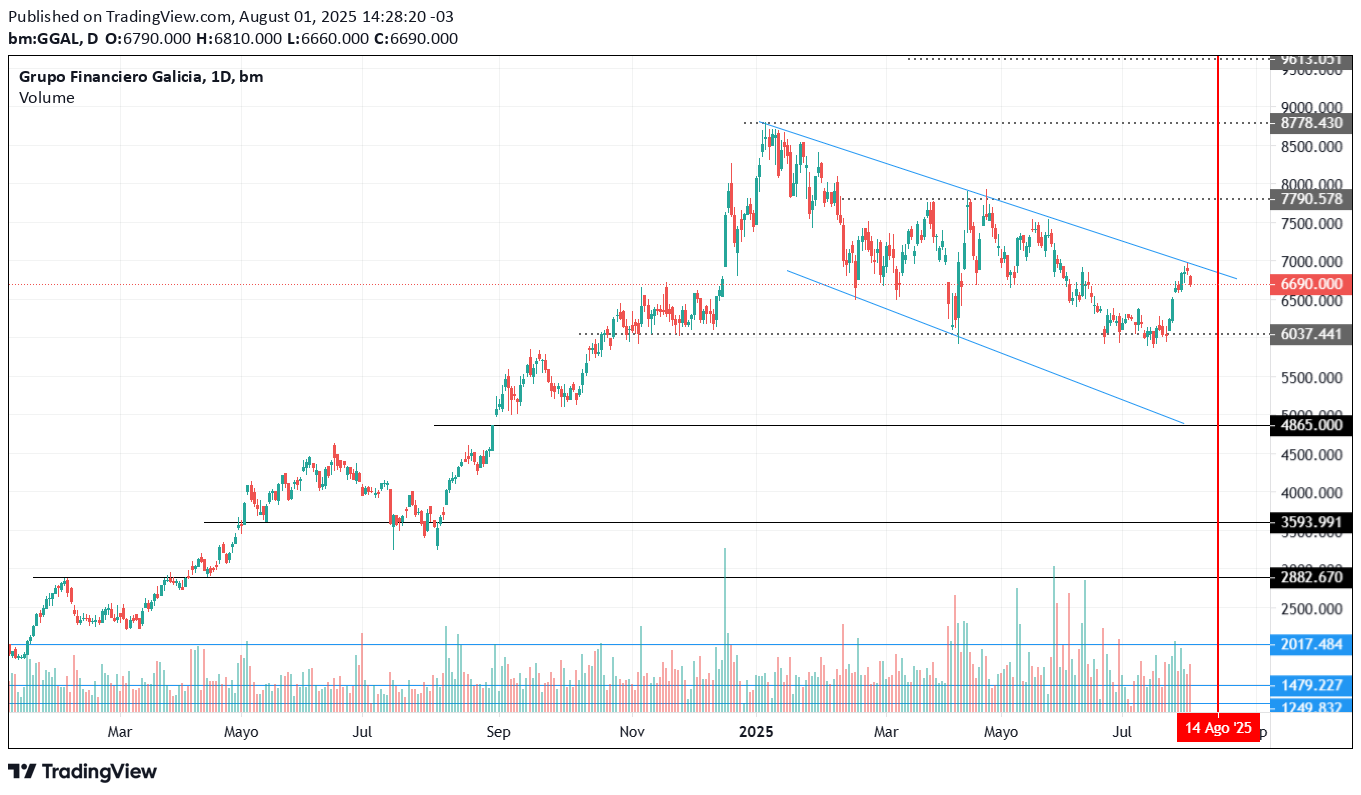This screenshot has height=795, width=1361.
Task: Click the TradingView logo
Action: (83, 772)
